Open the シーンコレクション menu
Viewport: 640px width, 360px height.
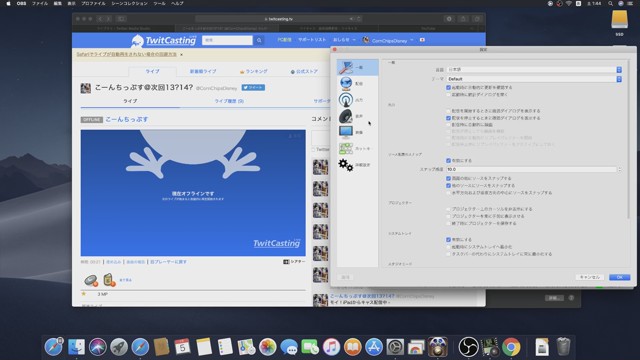pyautogui.click(x=129, y=3)
